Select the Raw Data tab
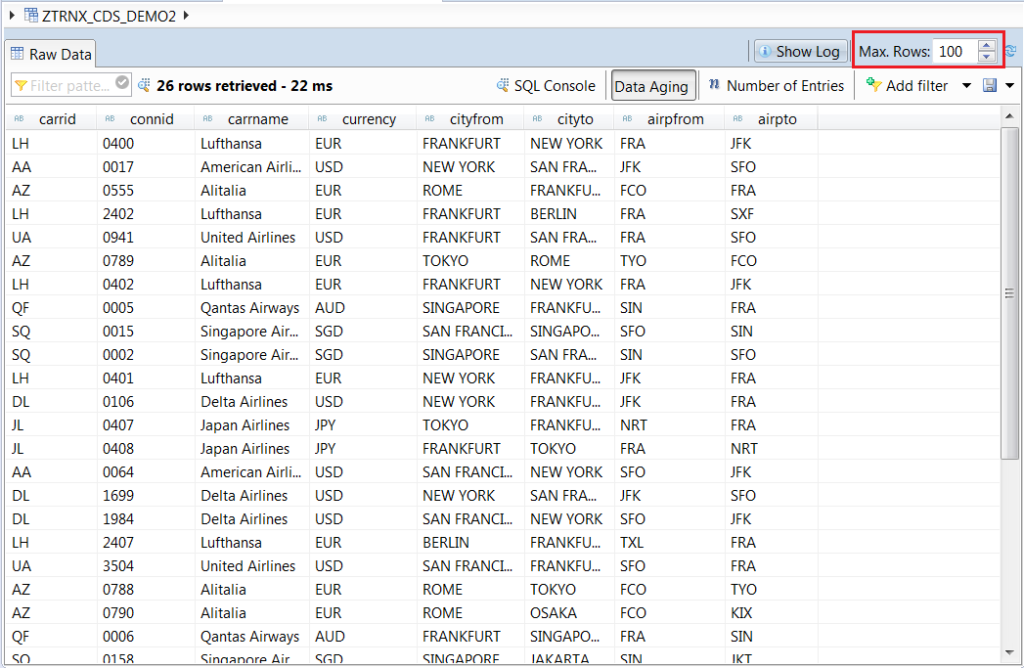Image resolution: width=1024 pixels, height=668 pixels. pos(51,54)
